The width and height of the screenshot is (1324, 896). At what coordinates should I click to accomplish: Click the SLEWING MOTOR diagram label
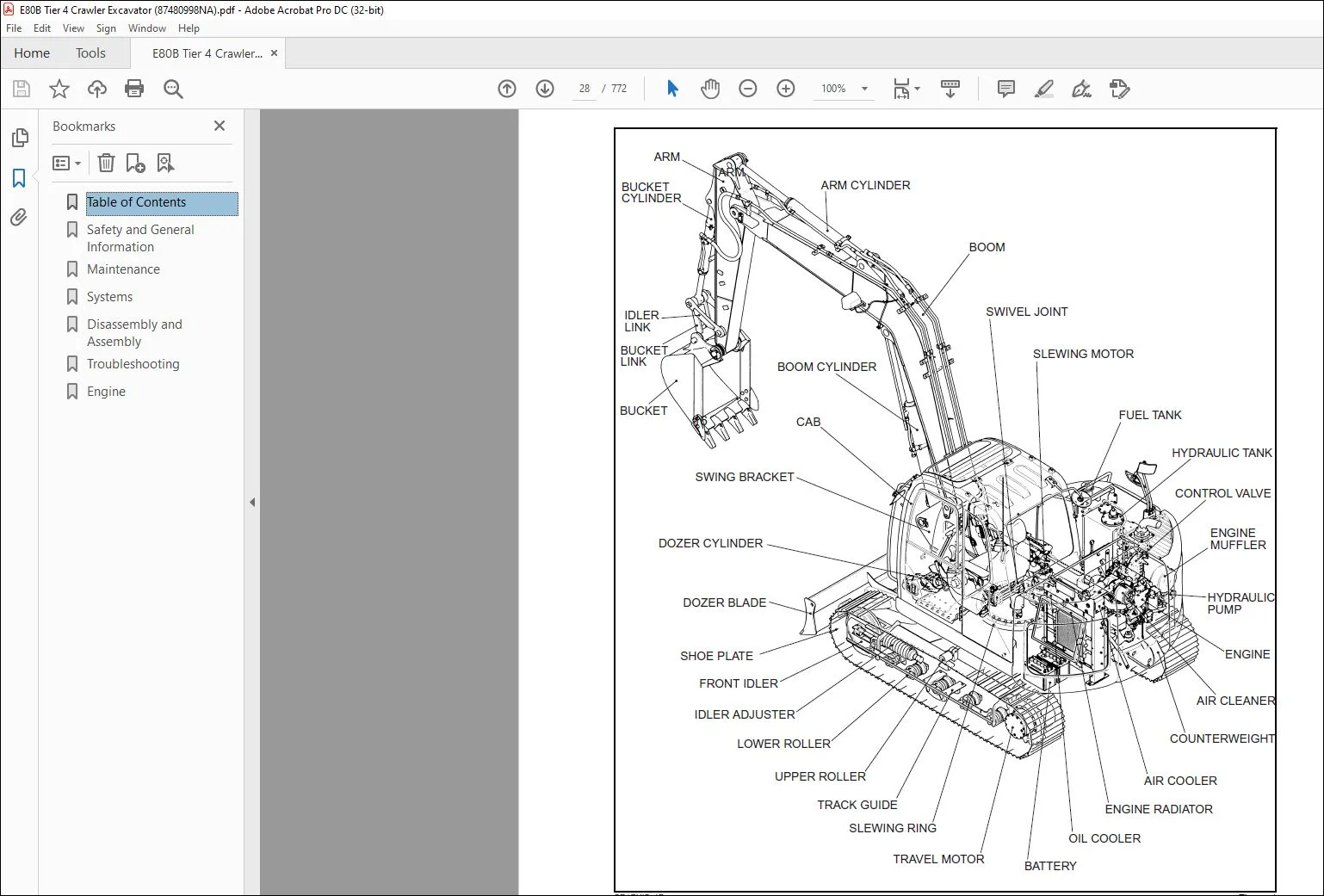tap(1083, 354)
